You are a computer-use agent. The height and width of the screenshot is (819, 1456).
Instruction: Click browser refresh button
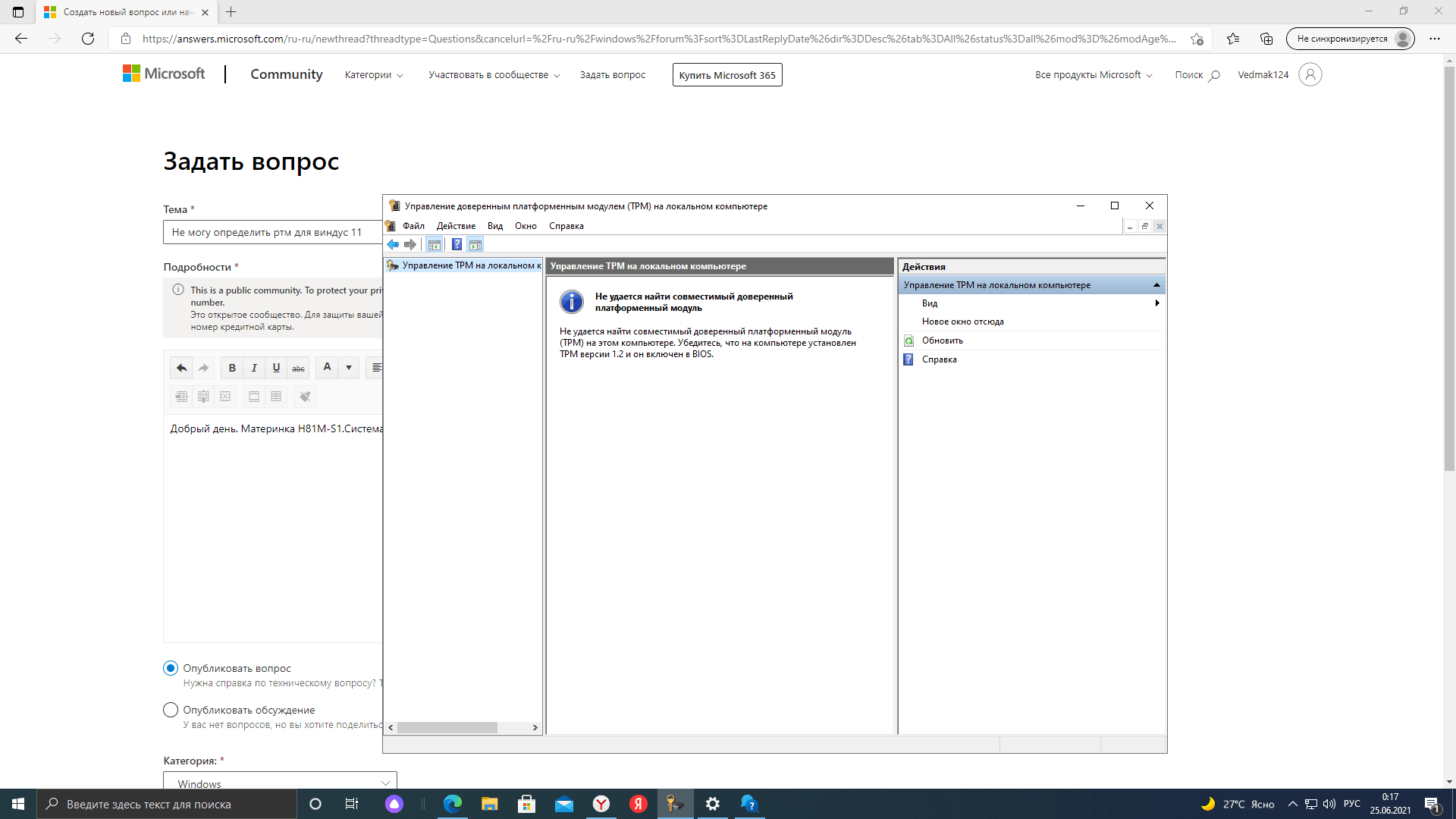pos(88,39)
